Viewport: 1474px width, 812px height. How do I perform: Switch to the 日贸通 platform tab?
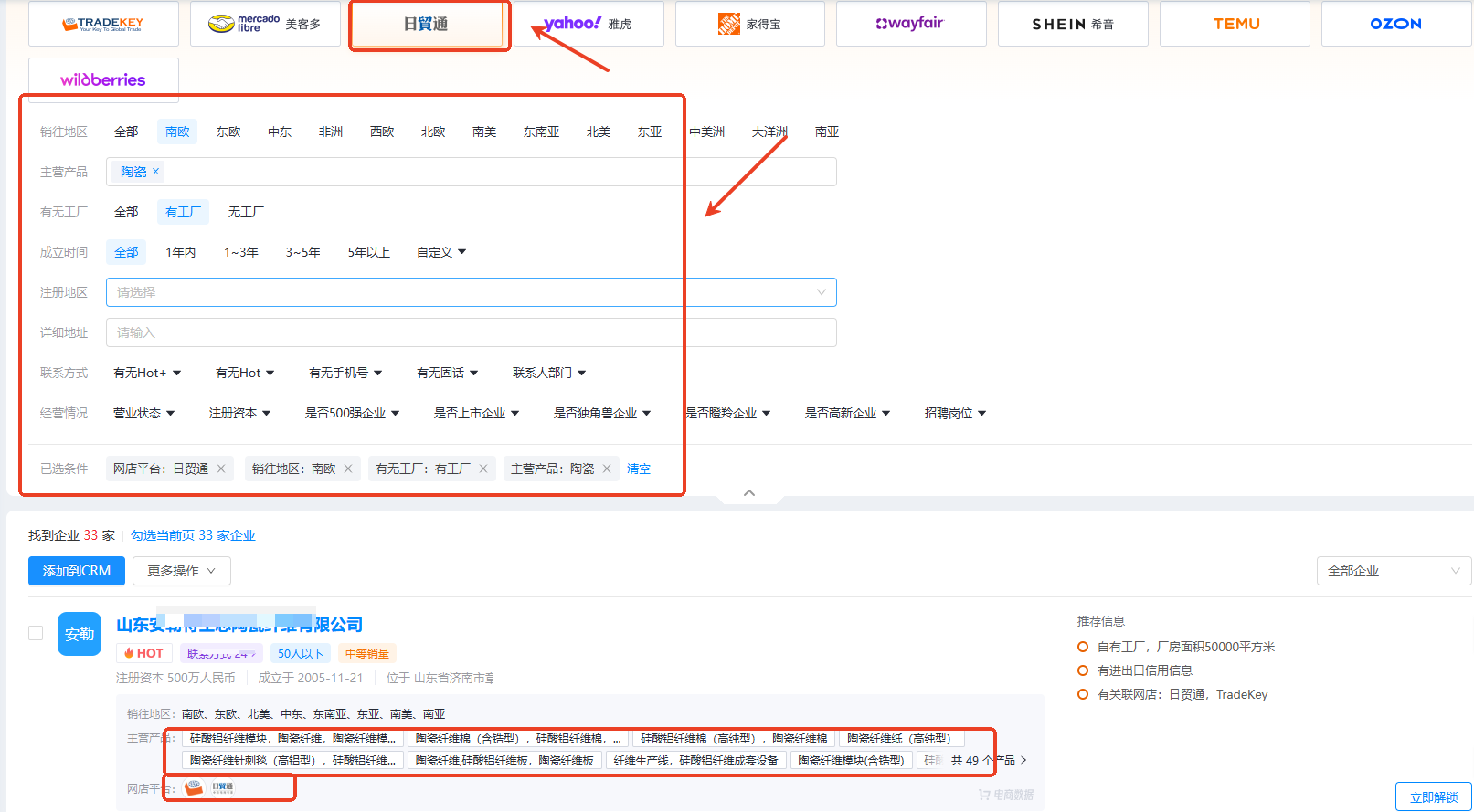coord(427,24)
